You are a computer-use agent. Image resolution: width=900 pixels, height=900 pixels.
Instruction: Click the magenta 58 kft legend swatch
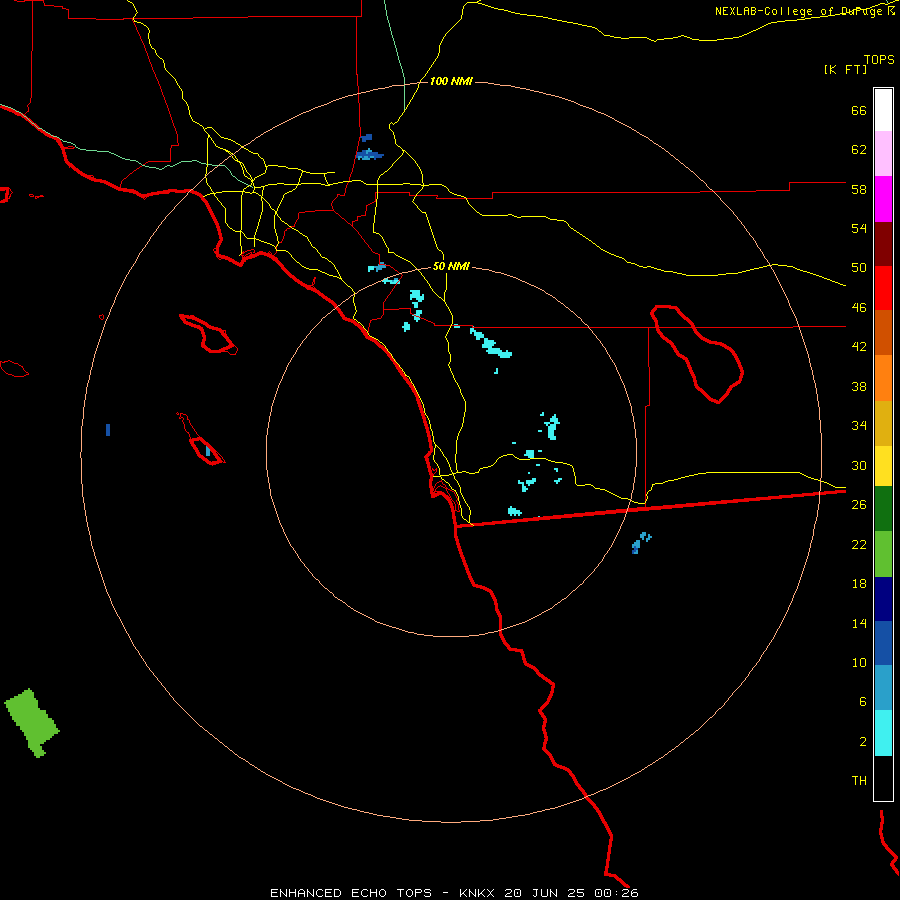pyautogui.click(x=883, y=199)
